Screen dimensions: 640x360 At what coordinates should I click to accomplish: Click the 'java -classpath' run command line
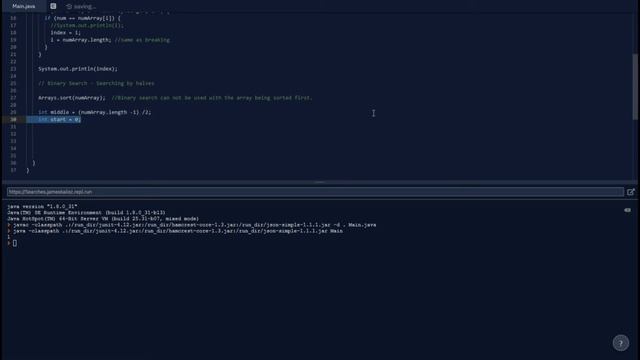[x=178, y=231]
